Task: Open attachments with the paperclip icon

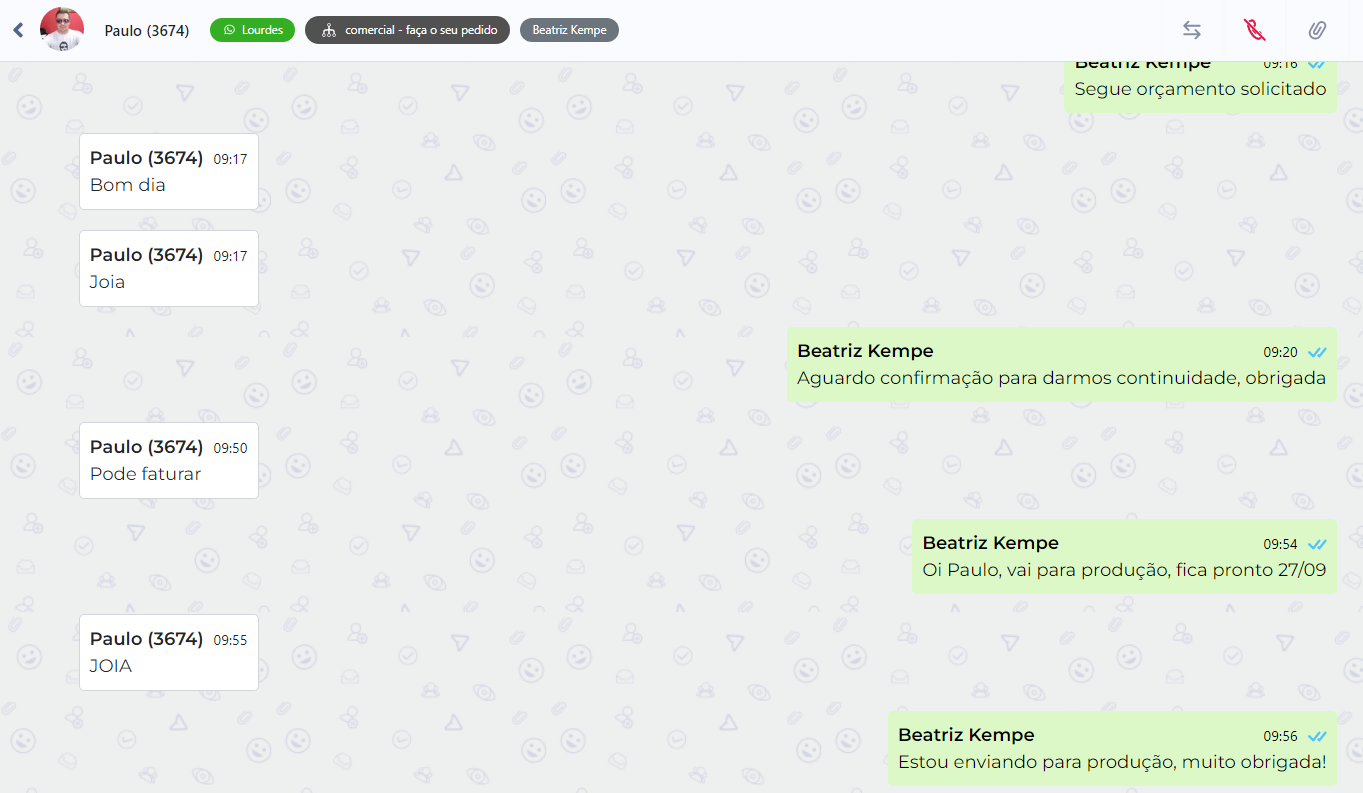Action: click(x=1317, y=30)
